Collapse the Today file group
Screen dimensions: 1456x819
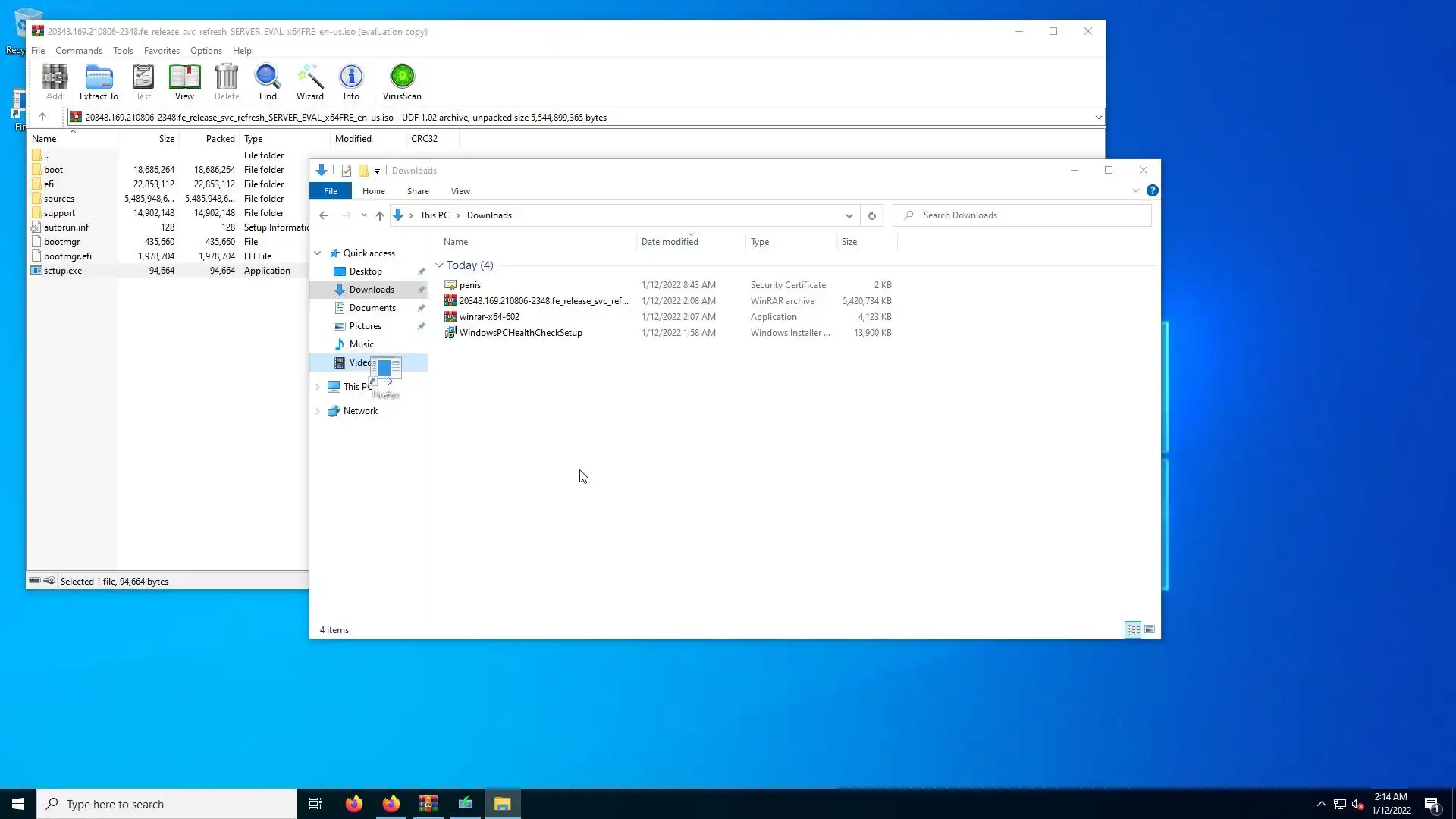tap(439, 265)
